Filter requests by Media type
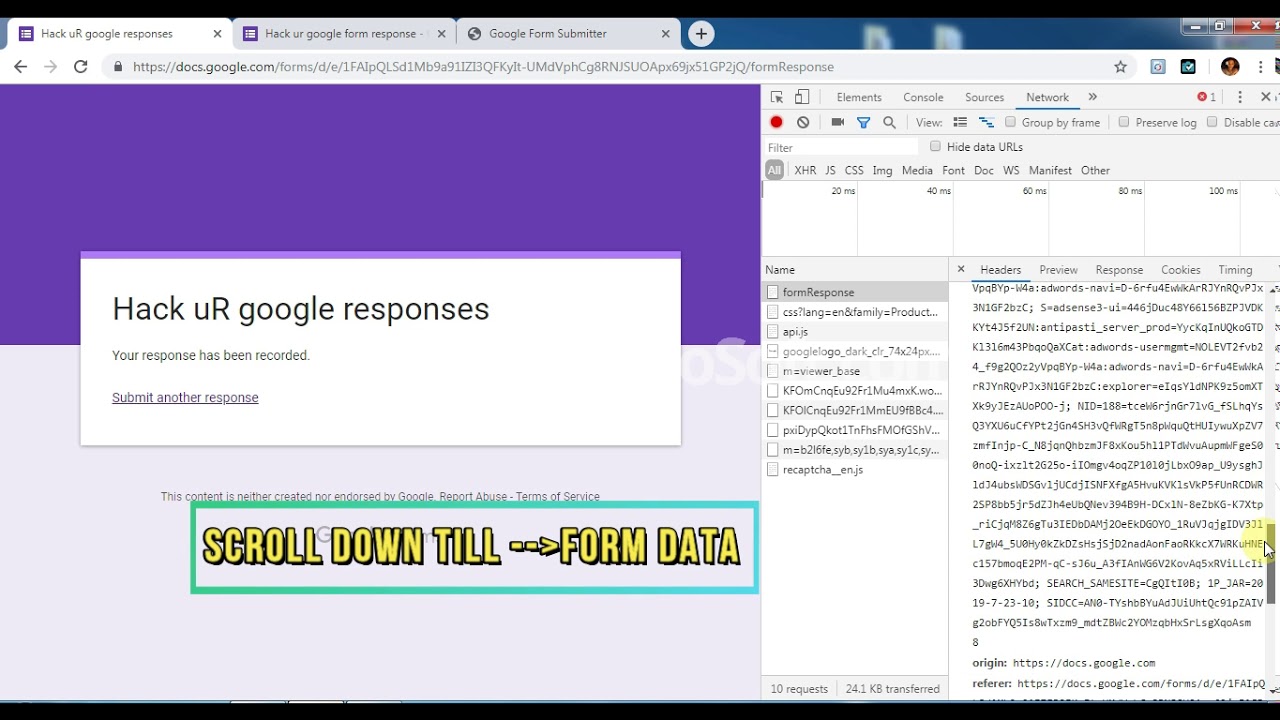1280x720 pixels. (917, 170)
